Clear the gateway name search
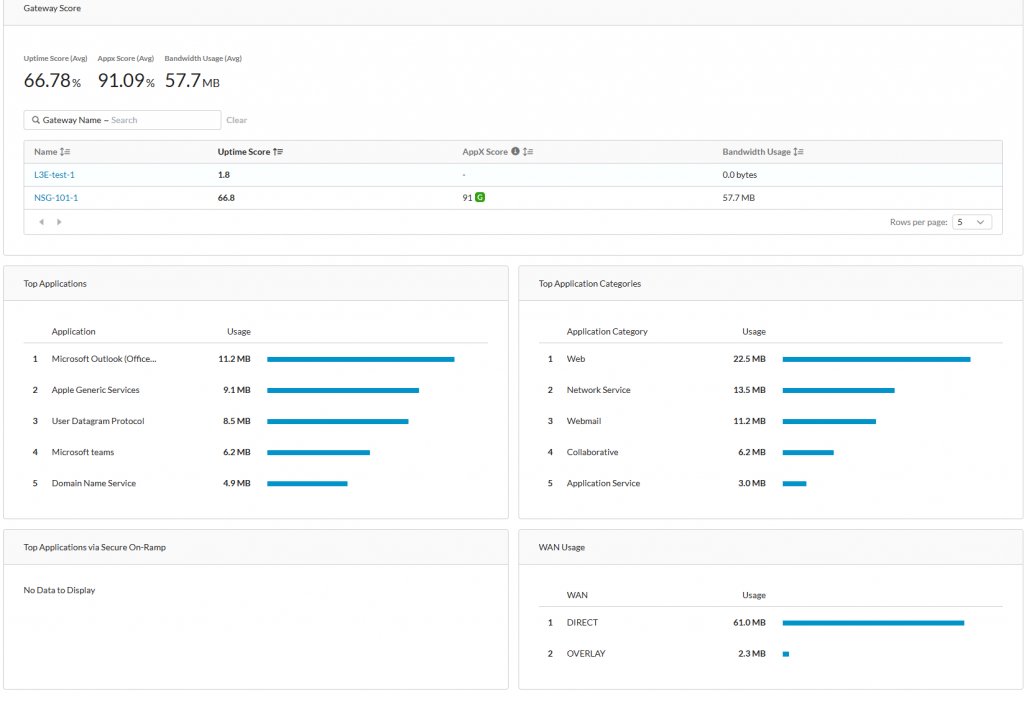The height and width of the screenshot is (702, 1024). click(236, 120)
